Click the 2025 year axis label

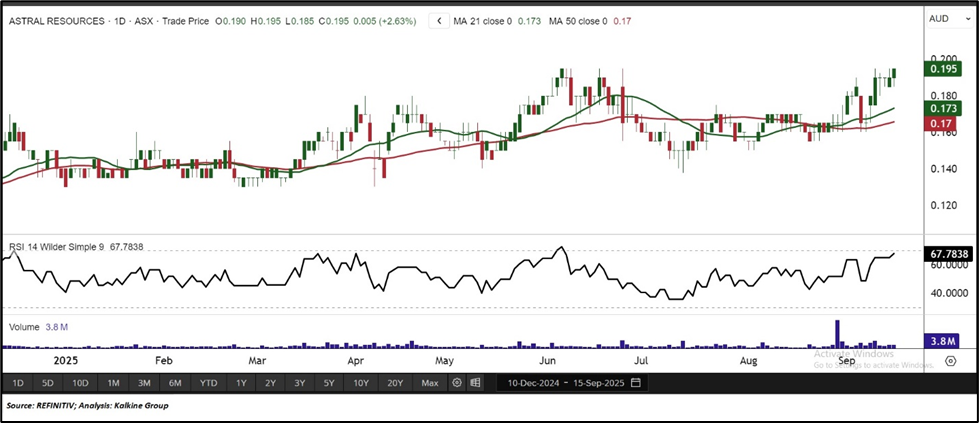(66, 361)
